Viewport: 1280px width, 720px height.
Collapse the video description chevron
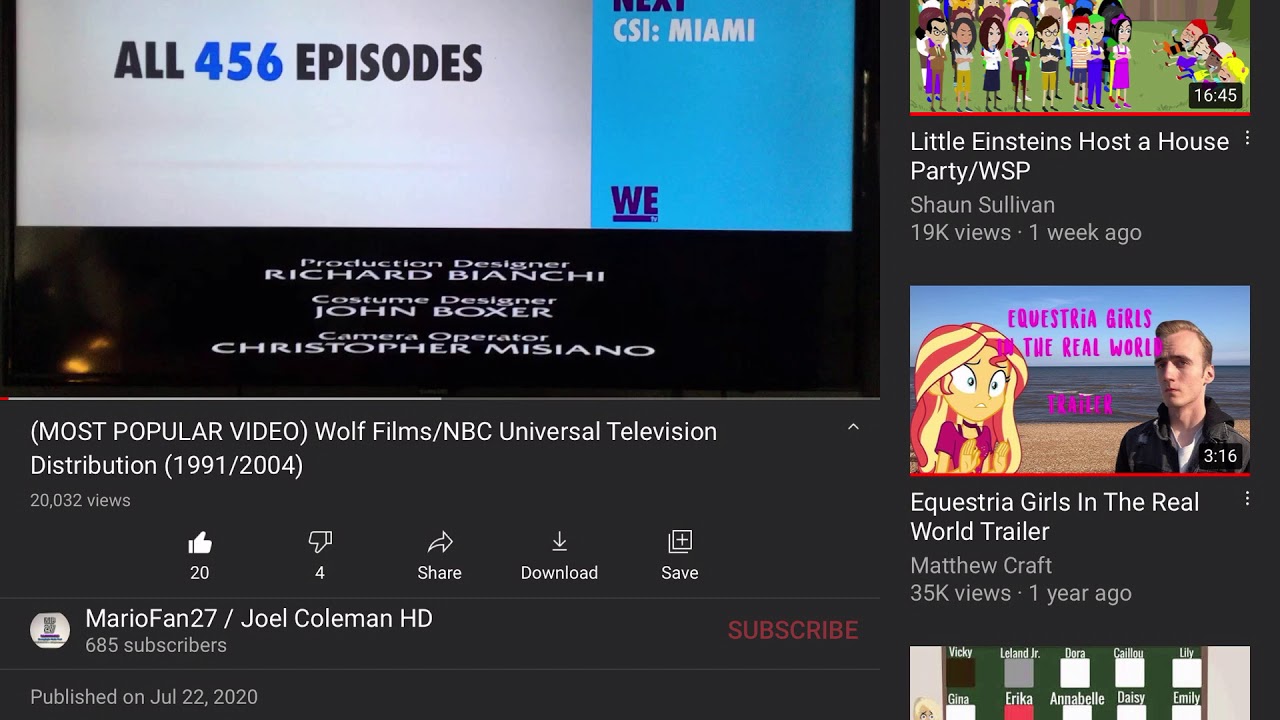(x=853, y=427)
